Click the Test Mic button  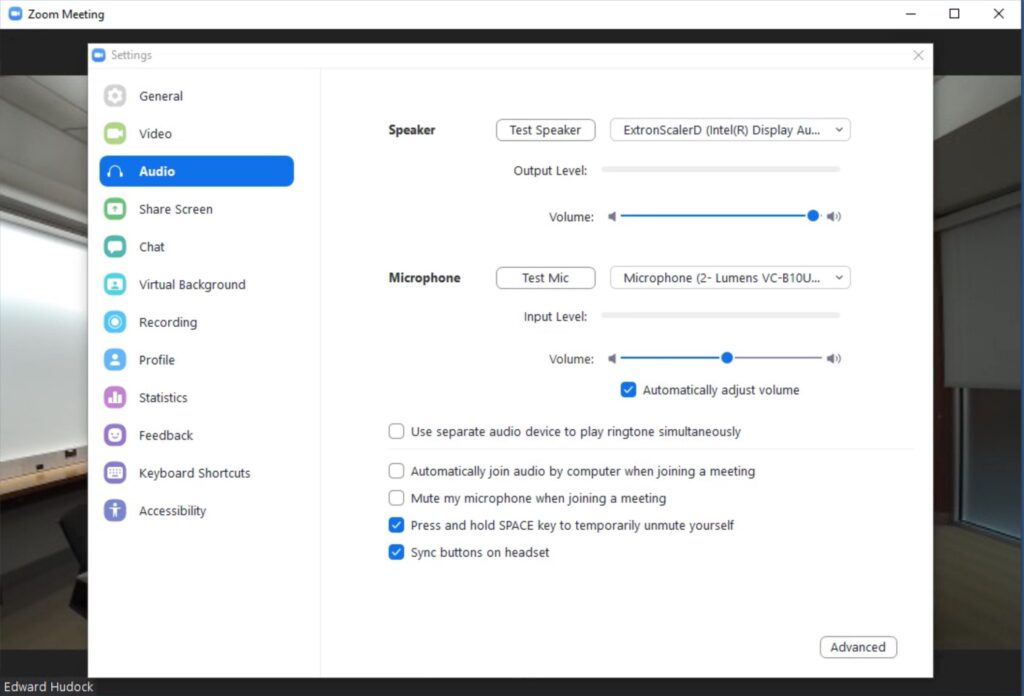545,277
